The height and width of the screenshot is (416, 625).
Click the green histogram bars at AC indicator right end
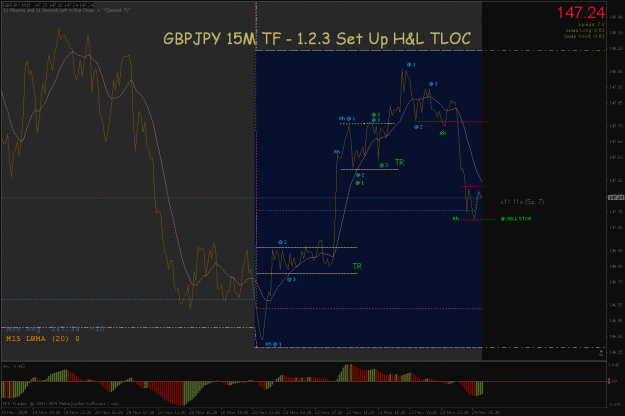pyautogui.click(x=480, y=388)
